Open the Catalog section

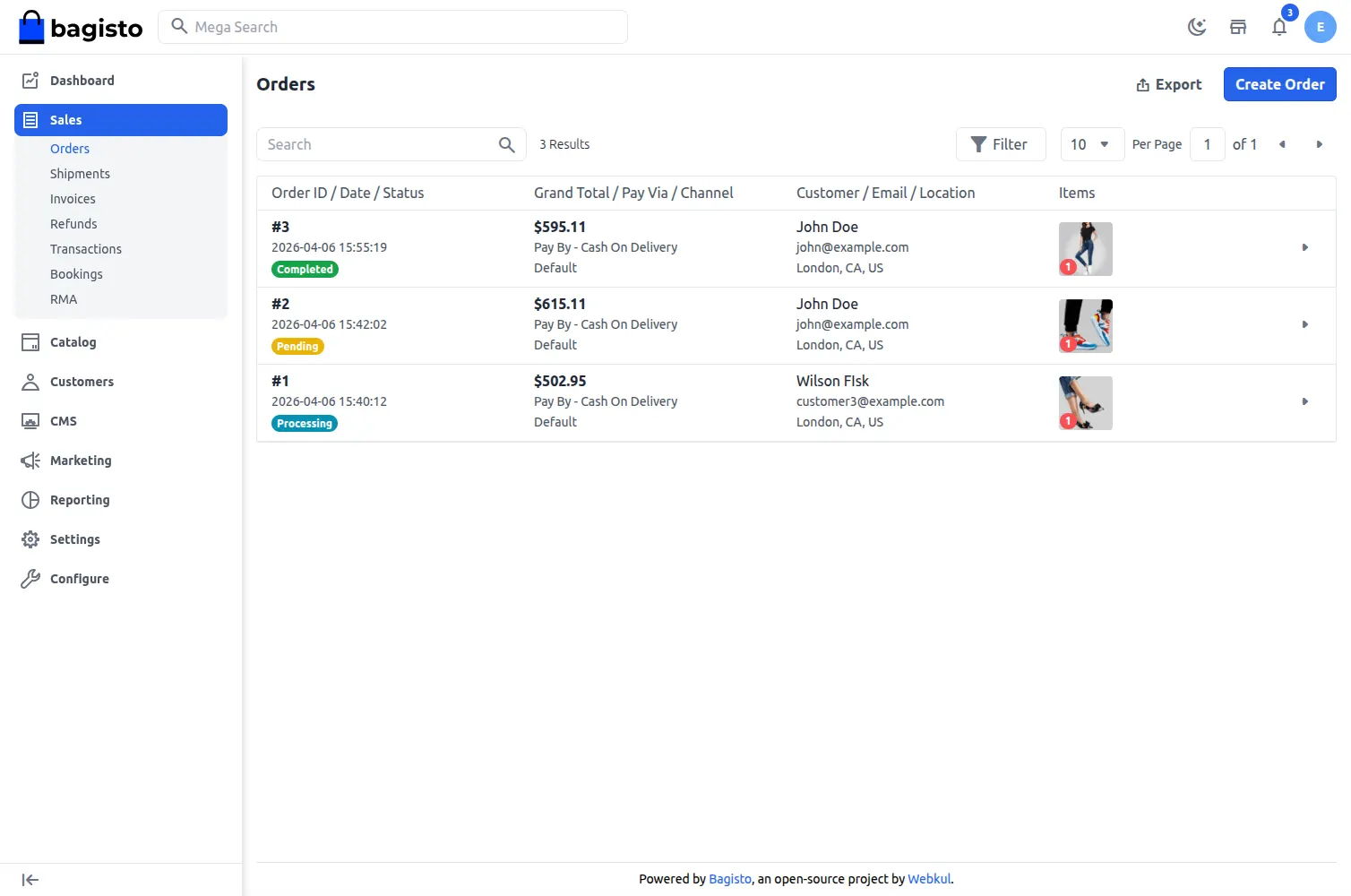(x=73, y=341)
